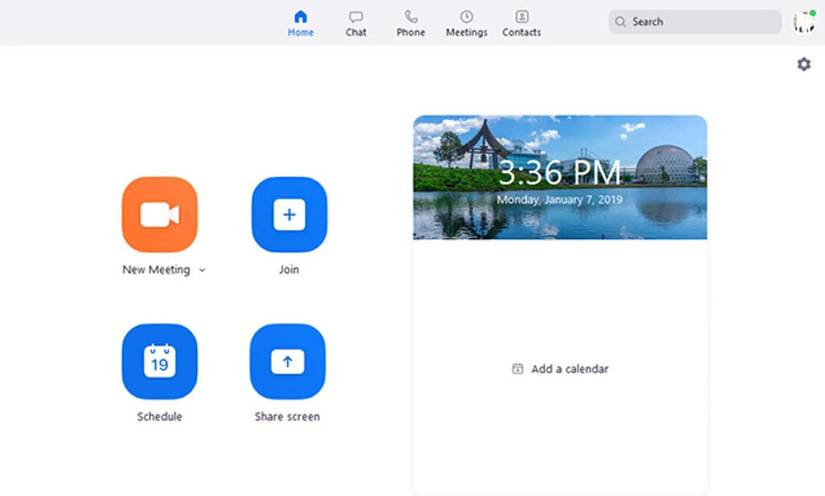Start a new meeting with orange camera icon
Image resolution: width=825 pixels, height=496 pixels.
[x=159, y=214]
